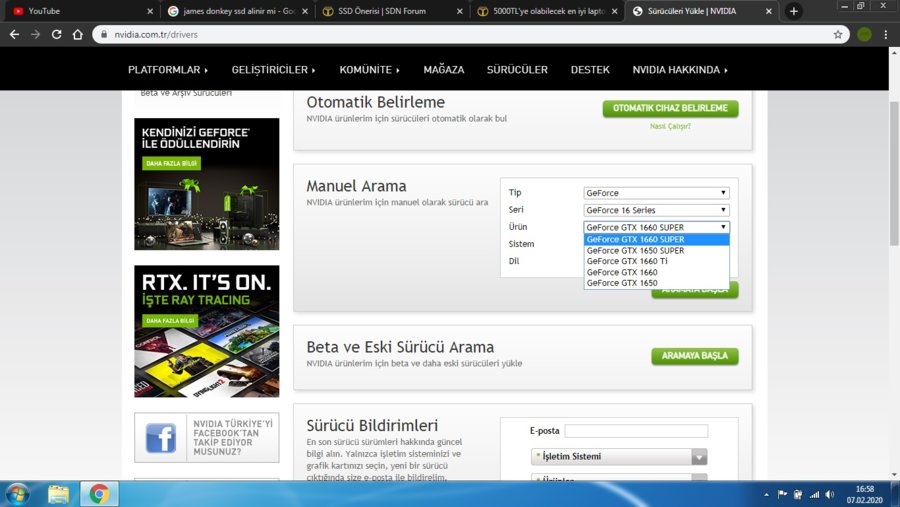Open SÜRÜCÜLER in the navigation bar
The image size is (900, 507).
pos(517,69)
